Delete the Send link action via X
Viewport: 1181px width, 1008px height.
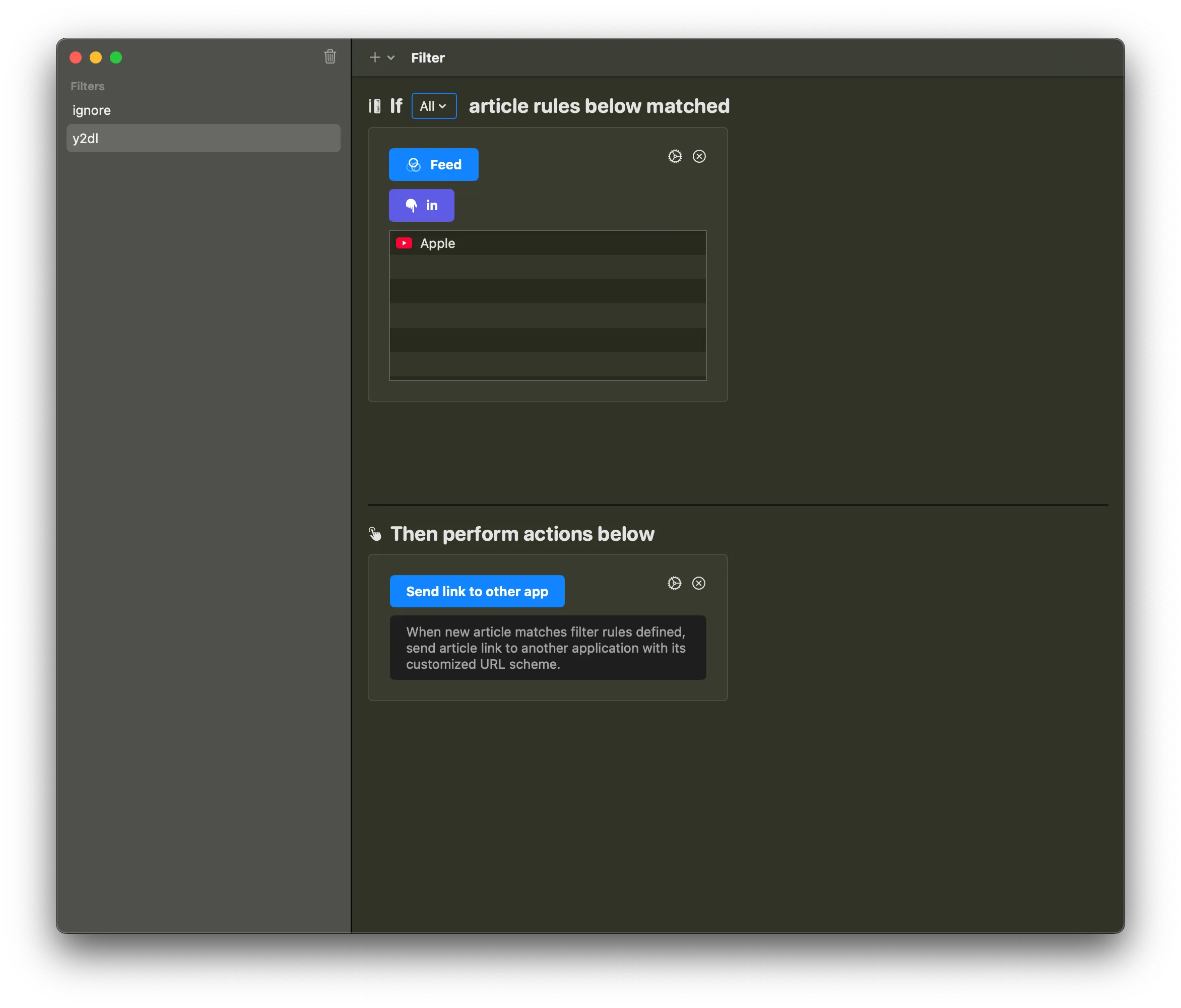coord(699,583)
